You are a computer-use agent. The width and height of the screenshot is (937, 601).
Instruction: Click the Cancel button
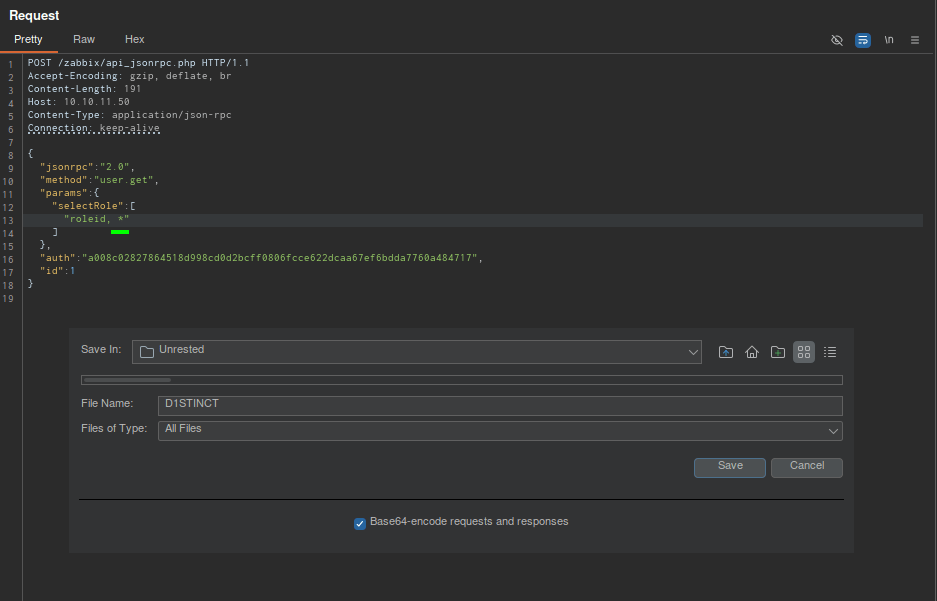pyautogui.click(x=807, y=467)
